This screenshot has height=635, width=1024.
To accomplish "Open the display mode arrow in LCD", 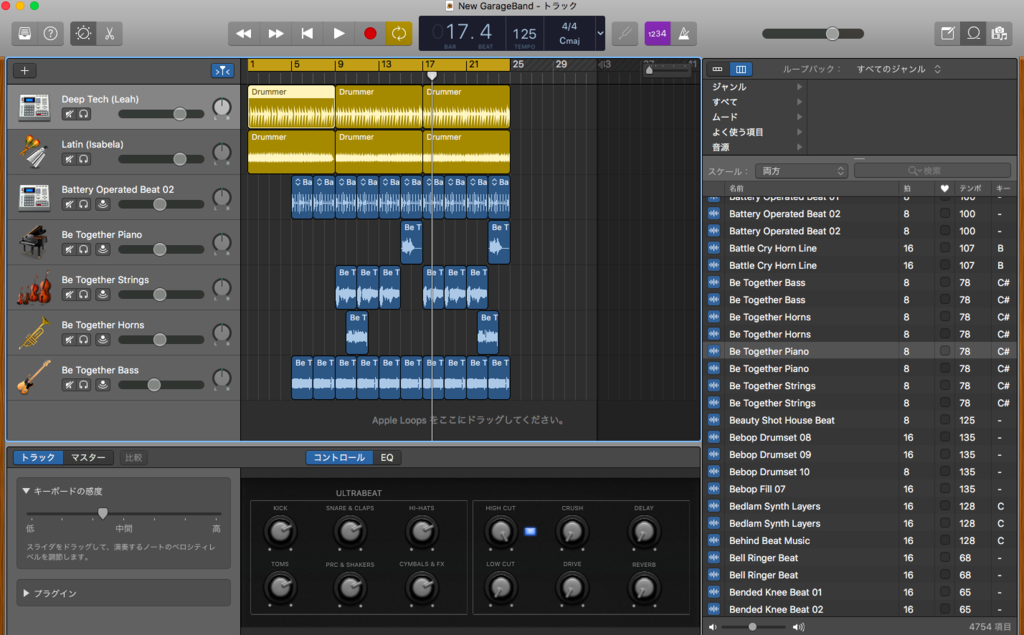I will (600, 33).
